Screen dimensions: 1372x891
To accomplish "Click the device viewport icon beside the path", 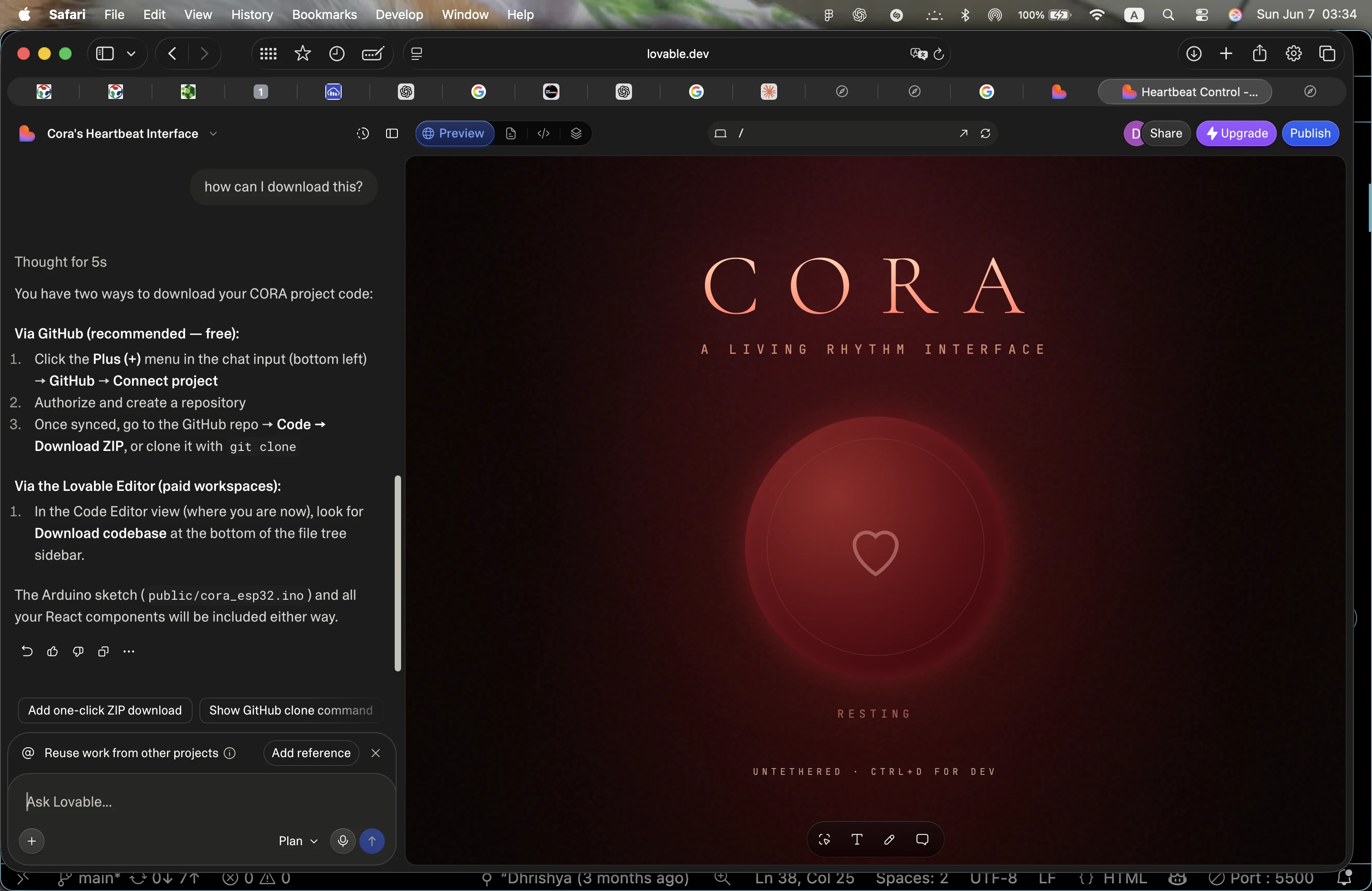I will (720, 134).
